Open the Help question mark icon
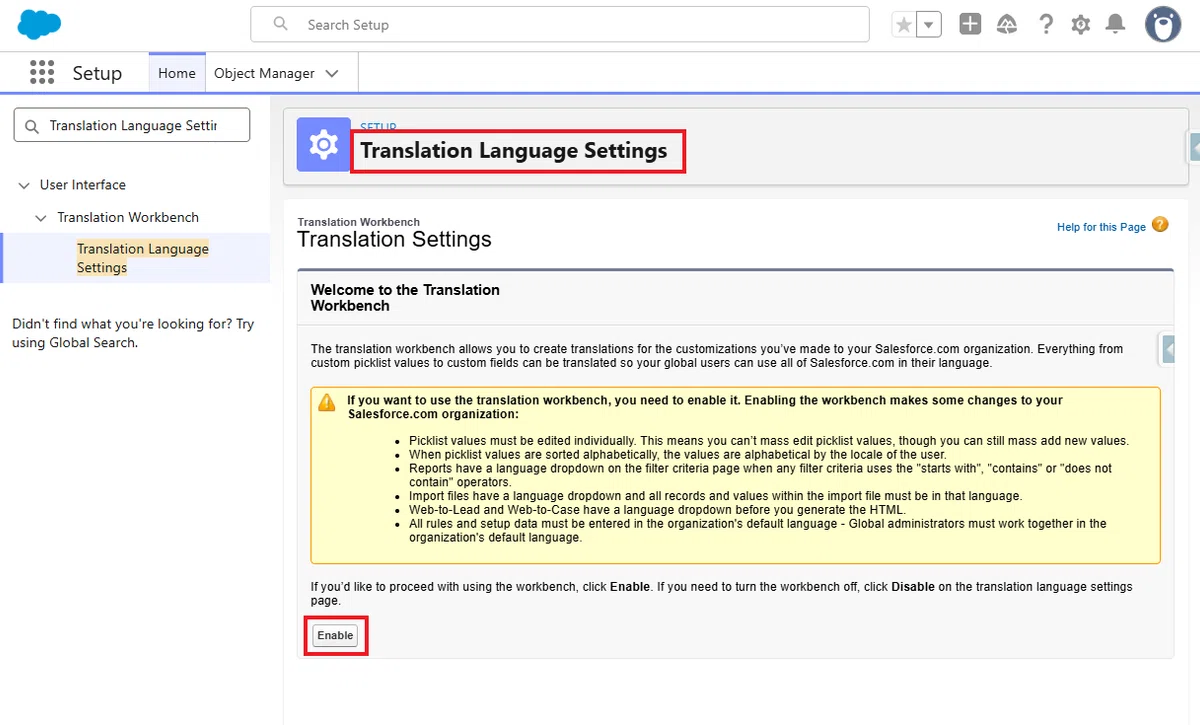Viewport: 1200px width, 725px height. tap(1046, 25)
